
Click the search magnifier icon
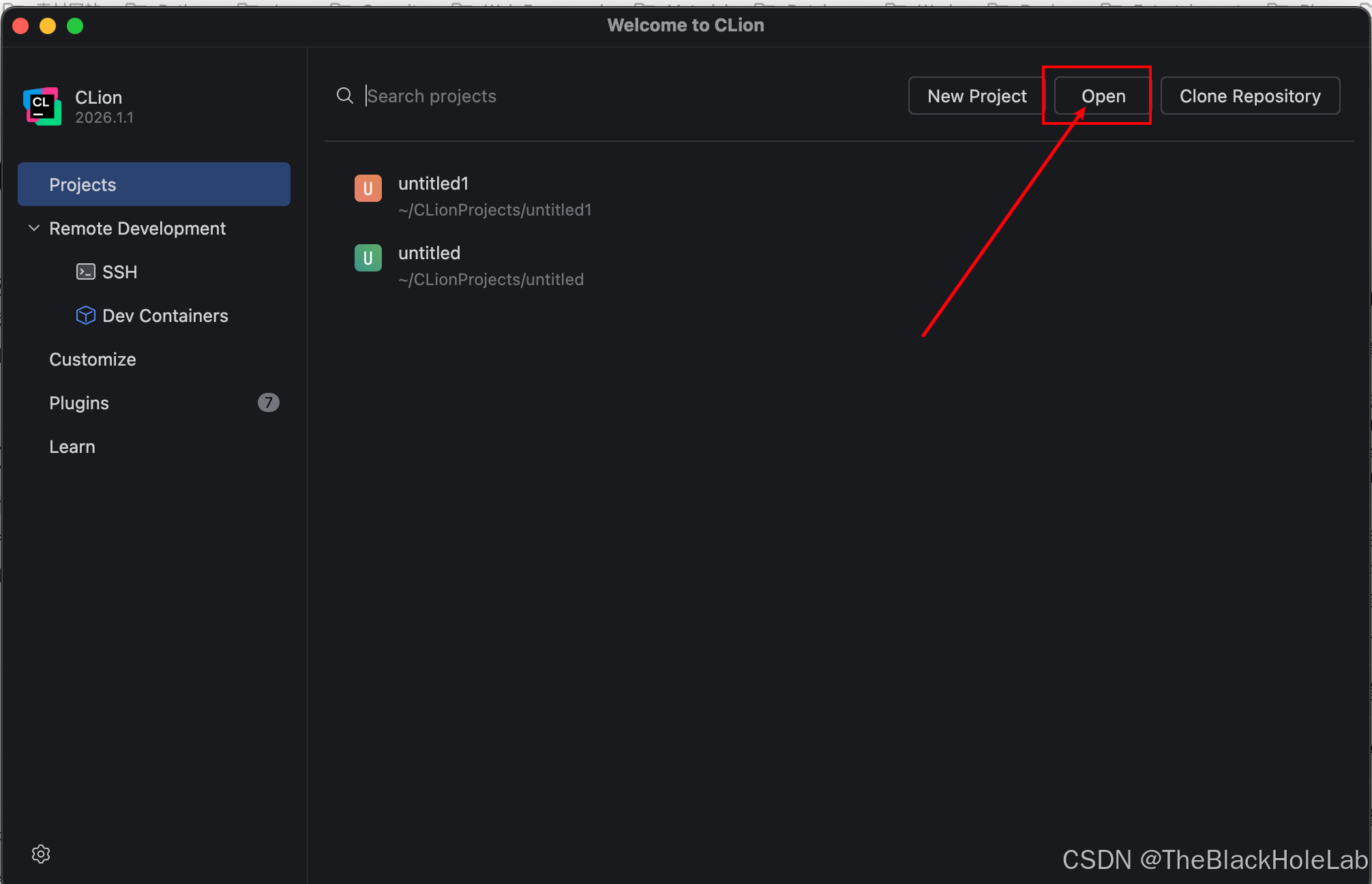click(345, 95)
